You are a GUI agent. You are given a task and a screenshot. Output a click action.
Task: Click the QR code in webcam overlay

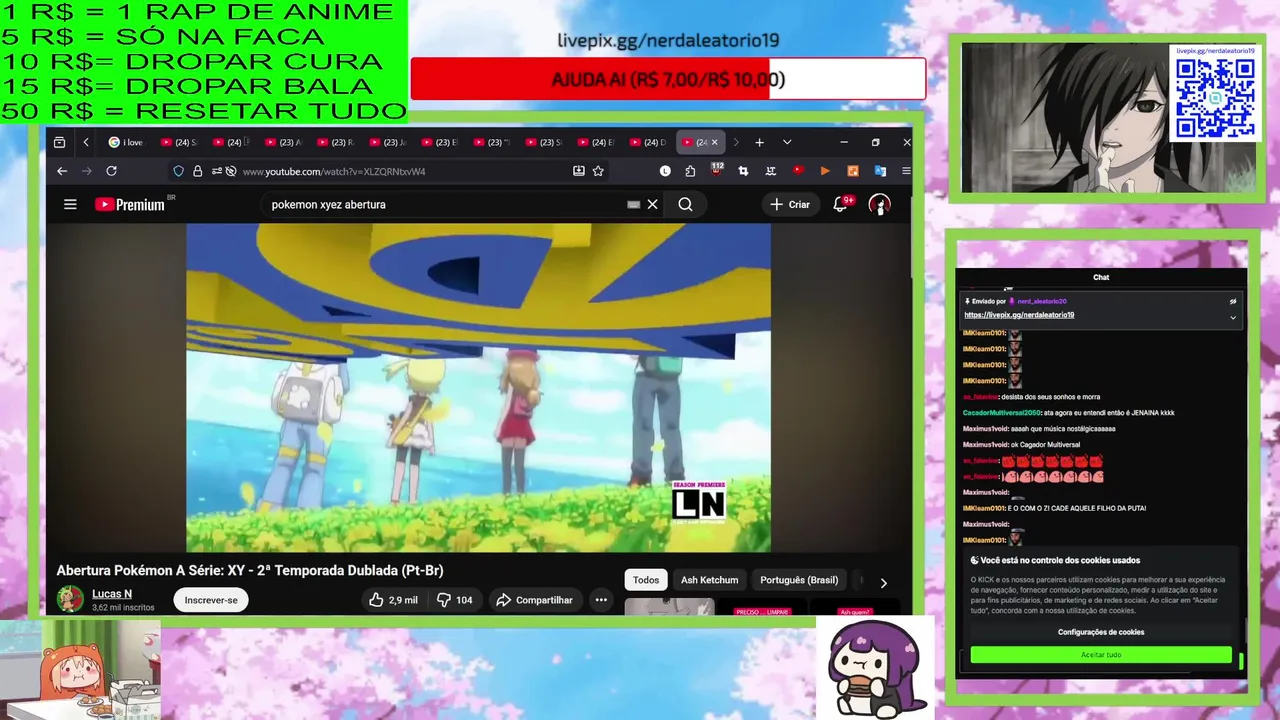coord(1215,98)
